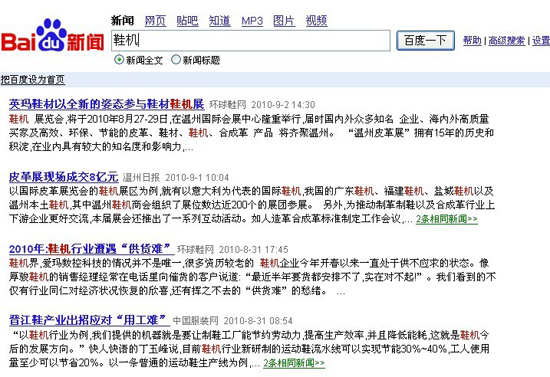Switch to the 贴吧 tab

coord(187,21)
